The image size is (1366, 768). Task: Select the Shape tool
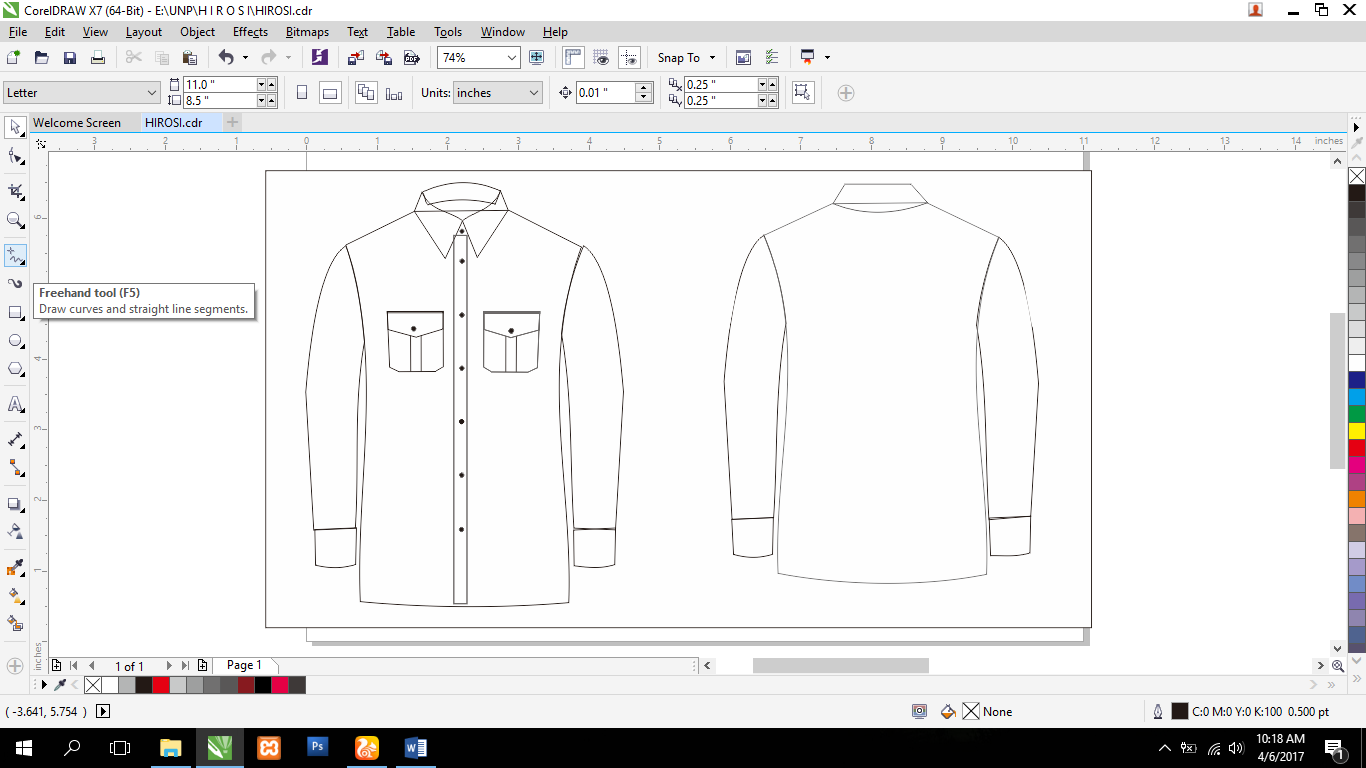tap(14, 156)
